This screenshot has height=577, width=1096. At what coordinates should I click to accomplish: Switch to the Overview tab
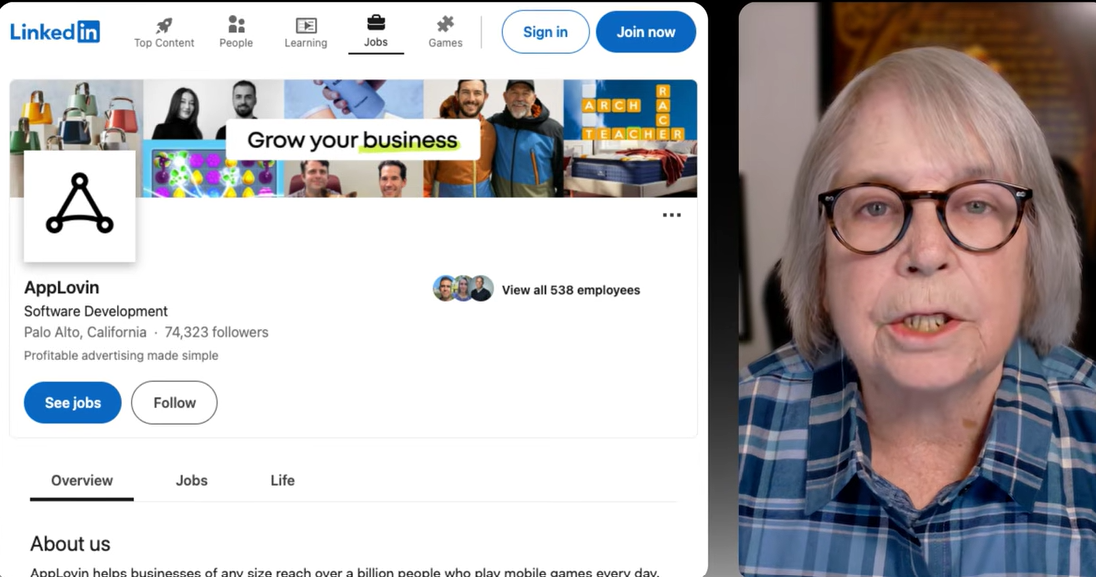[82, 480]
